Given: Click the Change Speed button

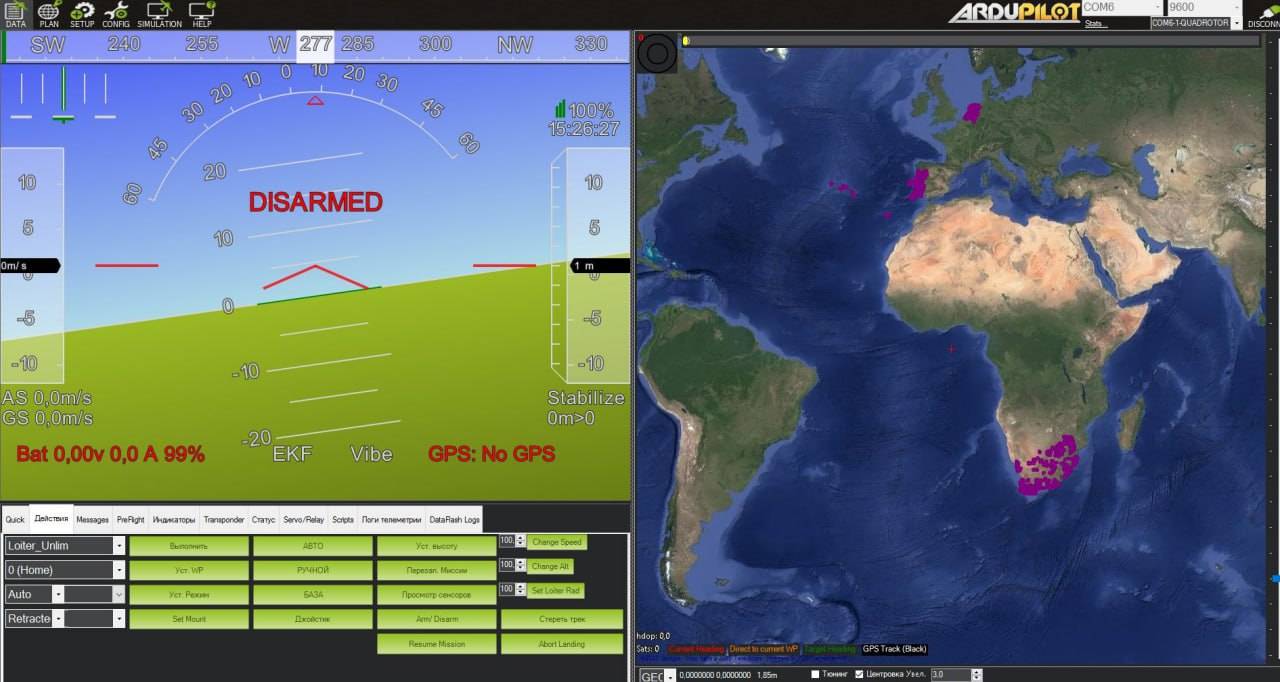Looking at the screenshot, I should tap(557, 542).
